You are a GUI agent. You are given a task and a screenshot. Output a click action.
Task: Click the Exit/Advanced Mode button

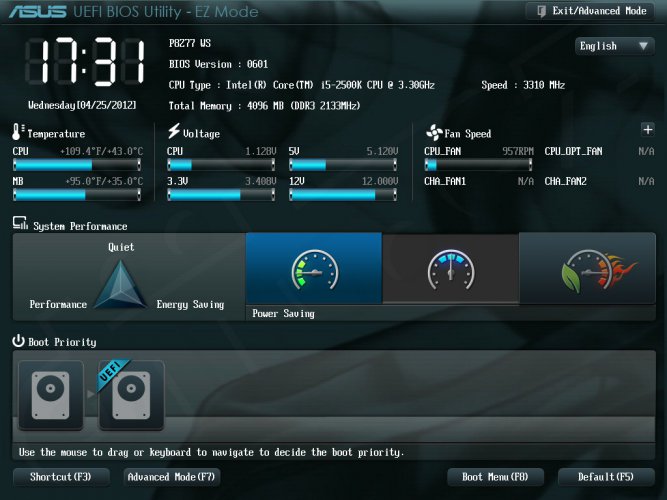point(591,11)
